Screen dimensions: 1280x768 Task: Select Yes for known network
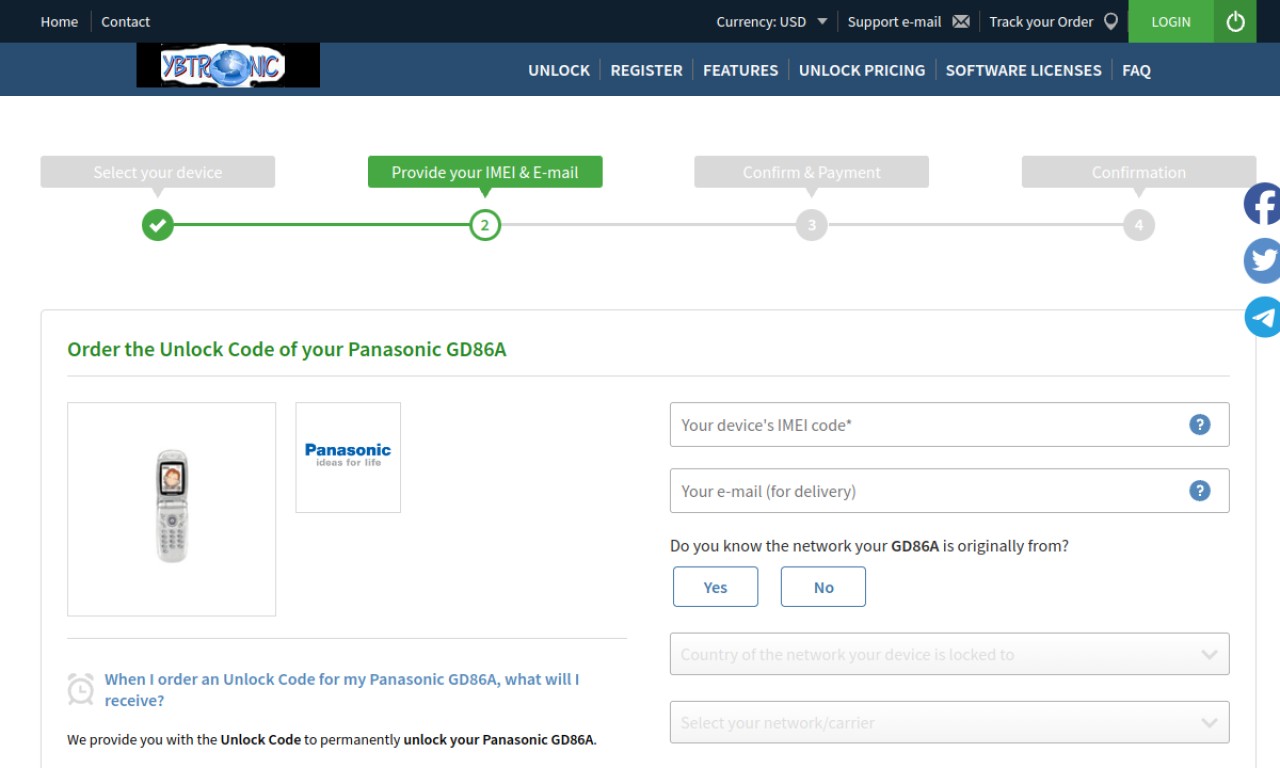715,587
